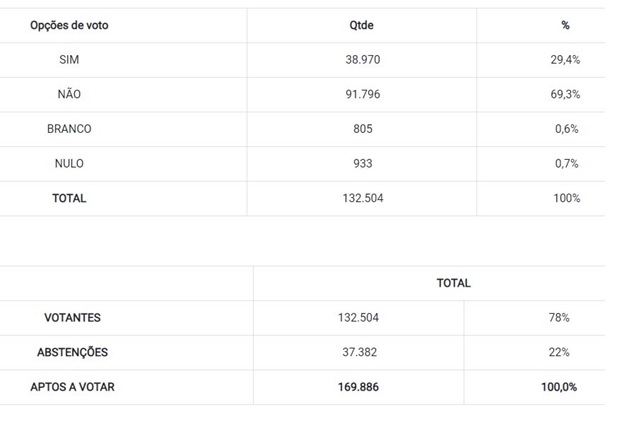Screen dimensions: 619x424
Task: Click the 69,3% percentage cell
Action: pos(566,94)
